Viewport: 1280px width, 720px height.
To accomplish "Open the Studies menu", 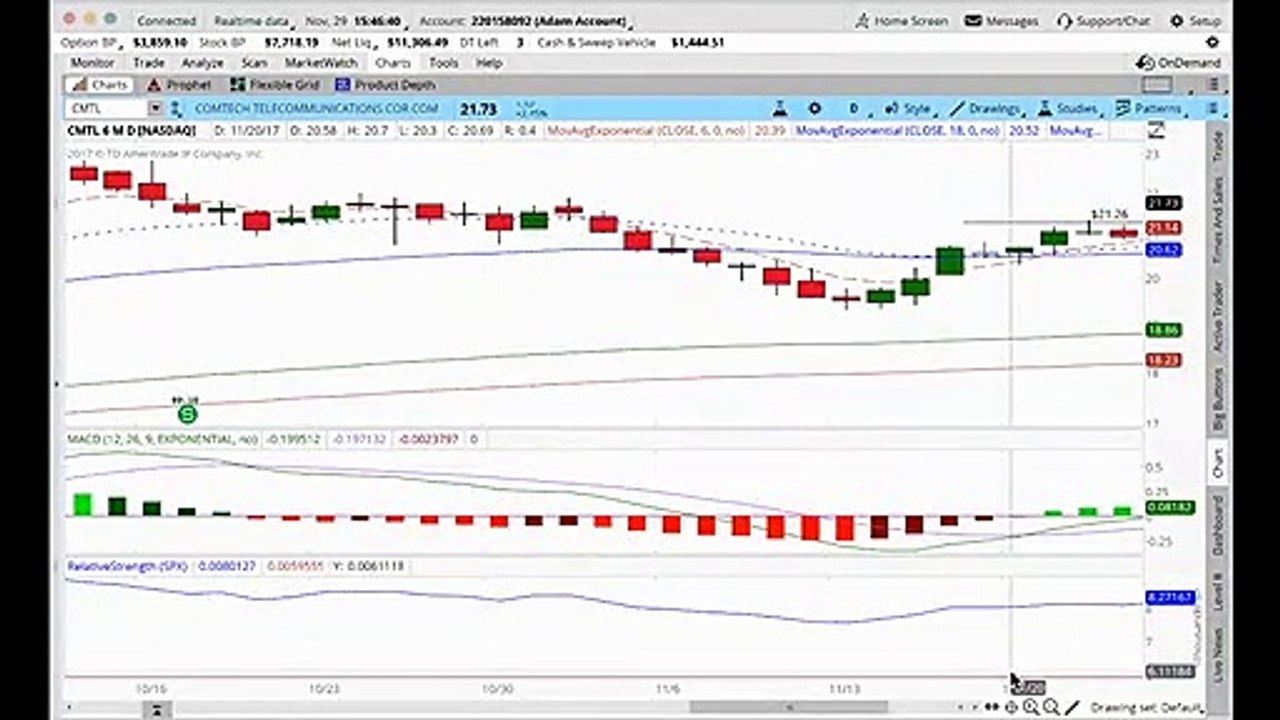I will tap(1069, 108).
